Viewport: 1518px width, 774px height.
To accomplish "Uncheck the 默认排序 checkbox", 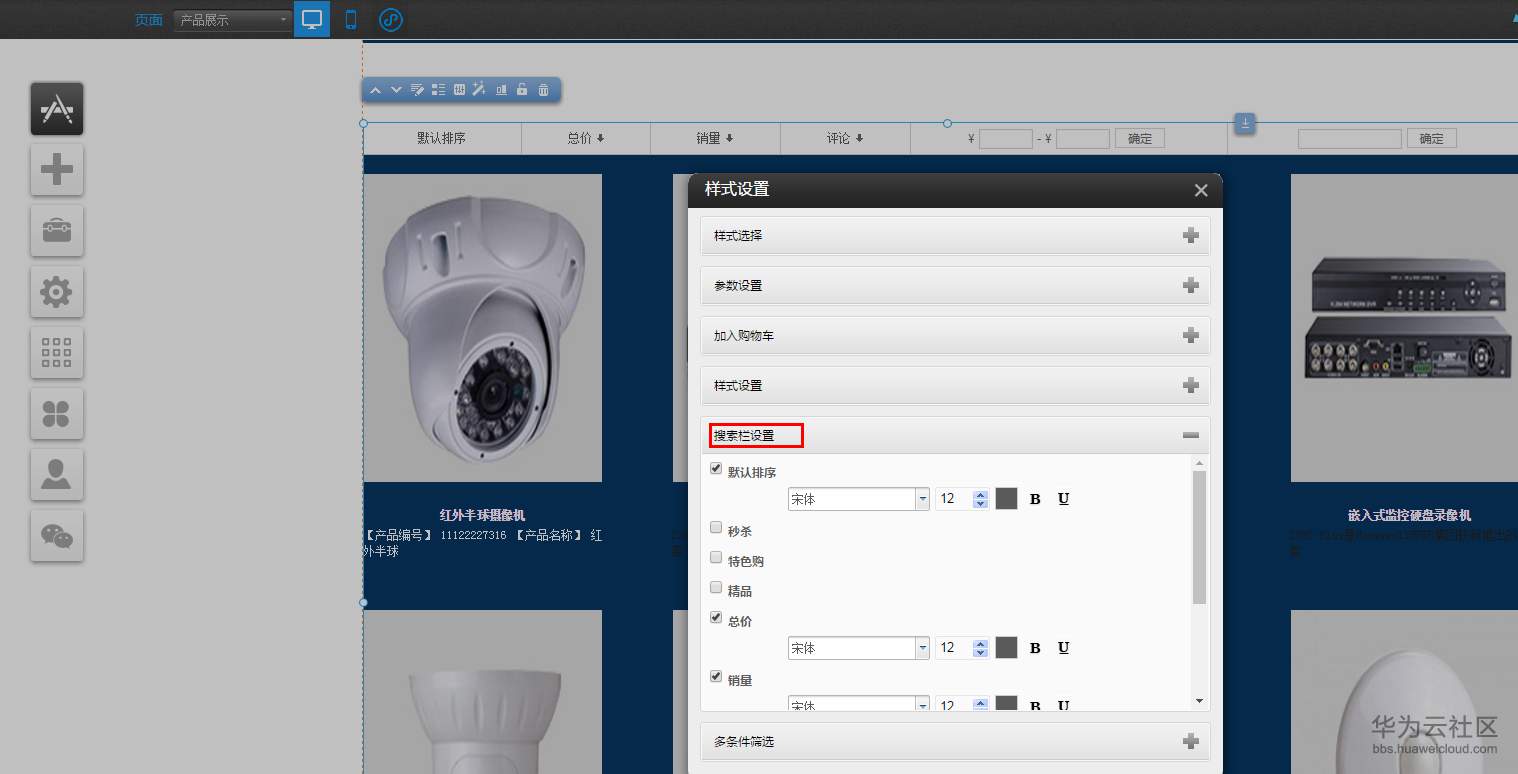I will tap(716, 468).
